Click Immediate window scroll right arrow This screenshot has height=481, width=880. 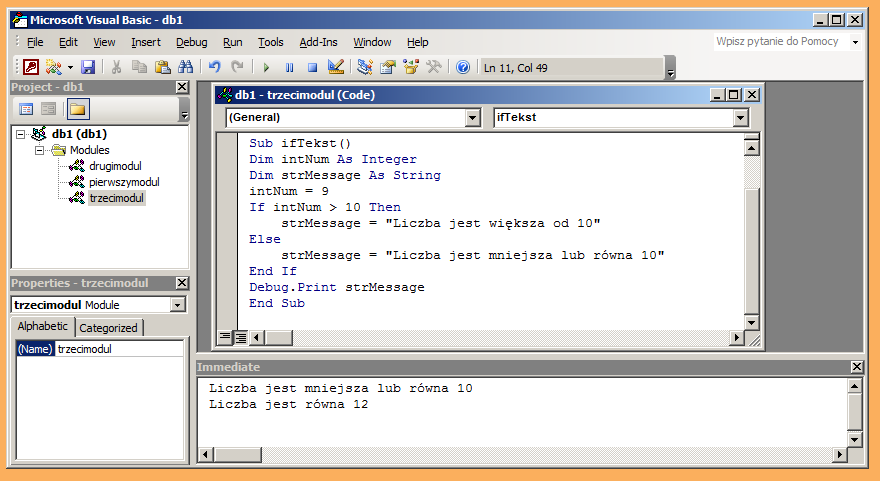click(x=840, y=455)
